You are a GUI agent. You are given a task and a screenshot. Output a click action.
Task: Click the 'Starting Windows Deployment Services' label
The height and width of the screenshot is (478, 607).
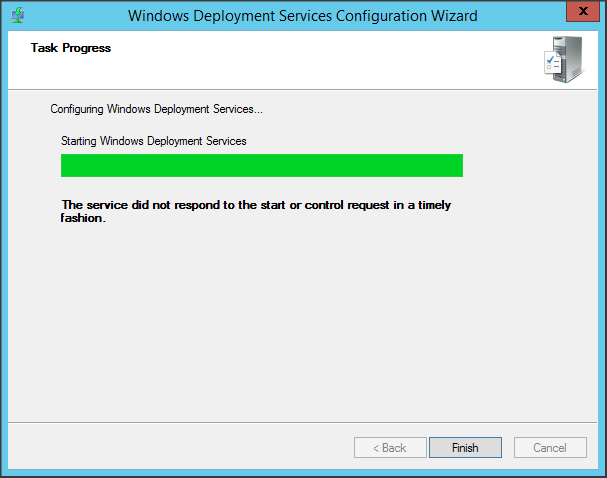click(x=154, y=141)
